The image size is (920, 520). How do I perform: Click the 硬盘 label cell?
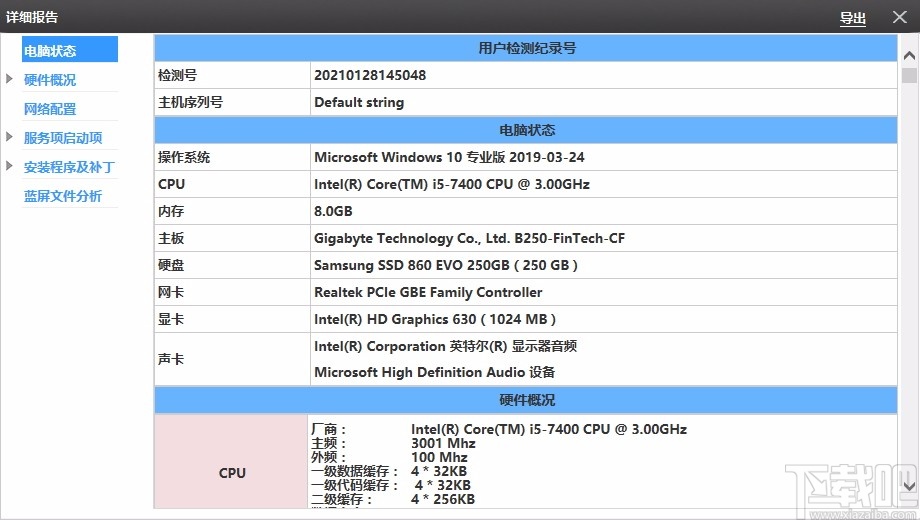click(232, 265)
